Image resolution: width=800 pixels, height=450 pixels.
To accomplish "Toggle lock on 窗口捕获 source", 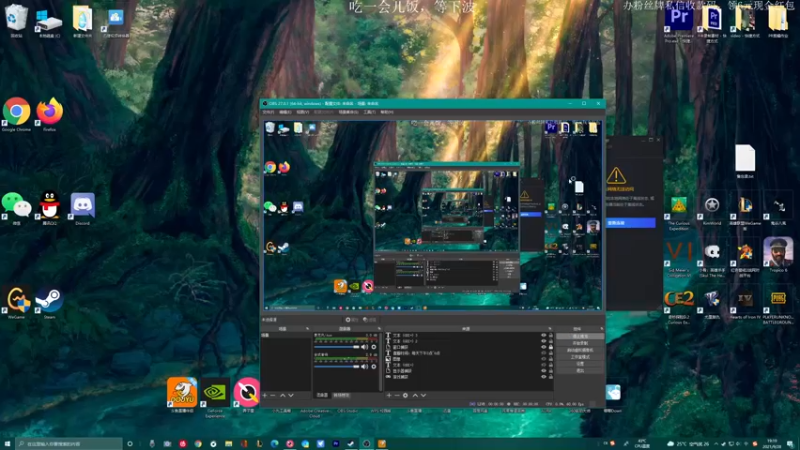I will point(551,347).
